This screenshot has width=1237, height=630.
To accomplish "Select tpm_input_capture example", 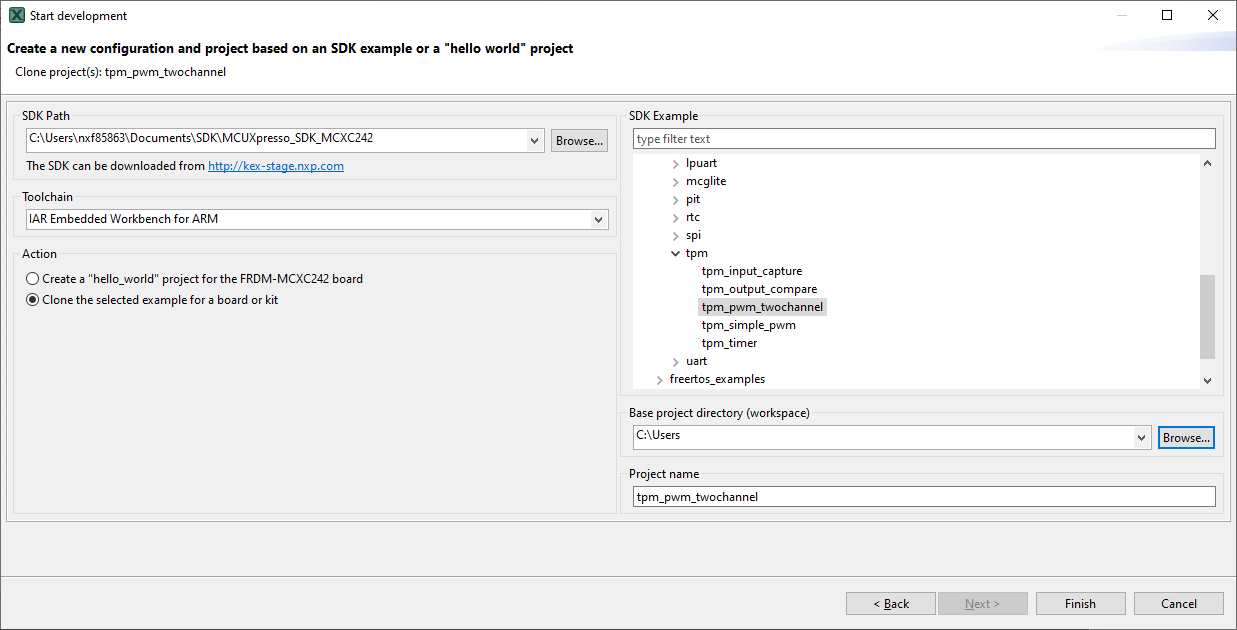I will click(751, 271).
